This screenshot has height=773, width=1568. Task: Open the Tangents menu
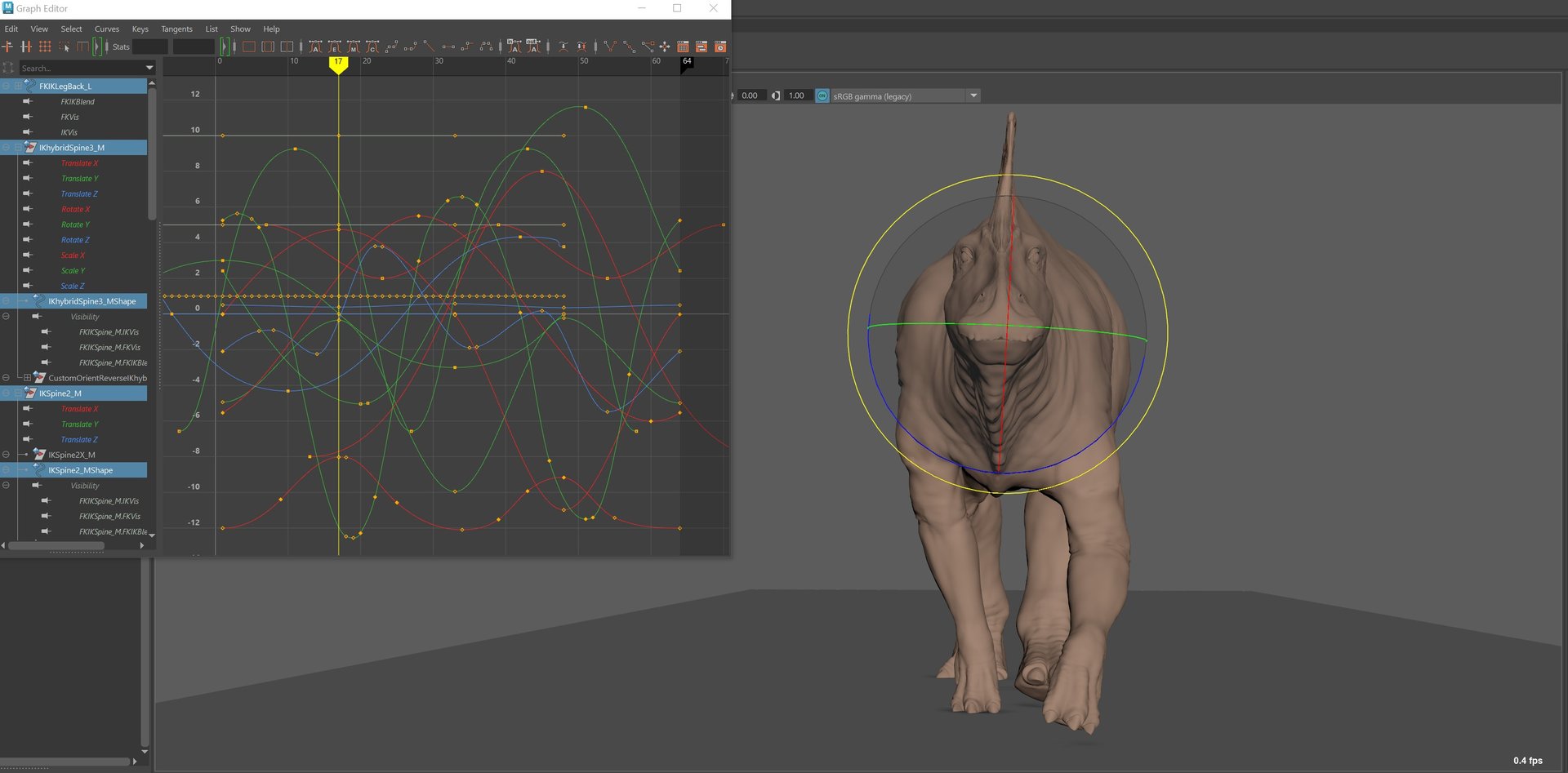click(x=176, y=29)
